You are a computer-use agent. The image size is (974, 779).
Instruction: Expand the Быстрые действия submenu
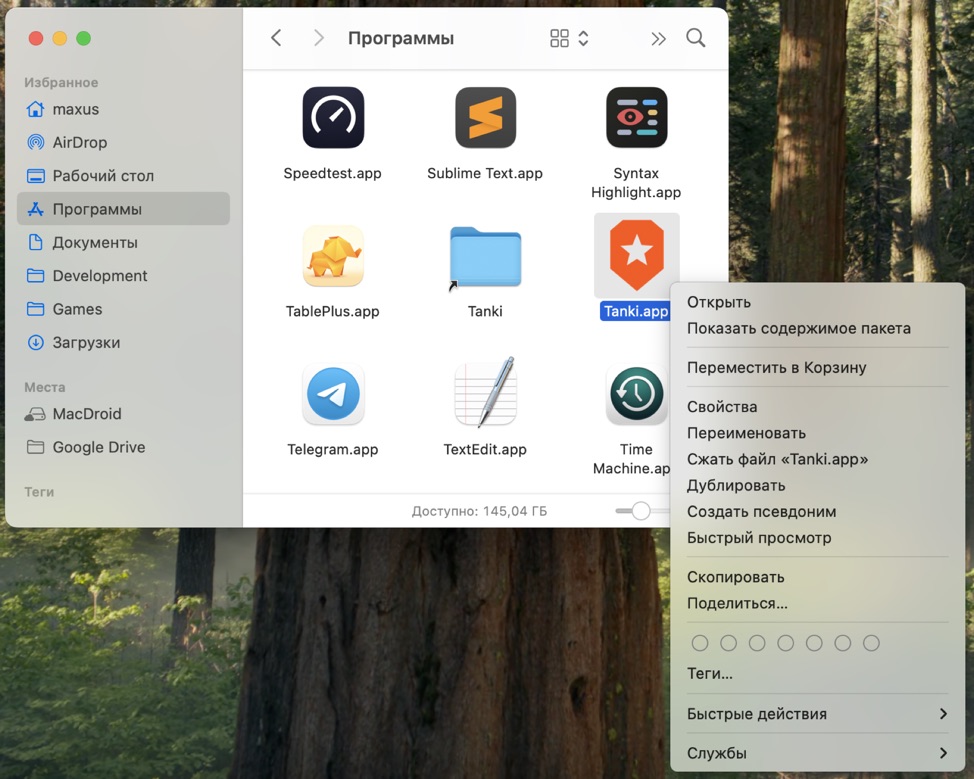coord(817,714)
